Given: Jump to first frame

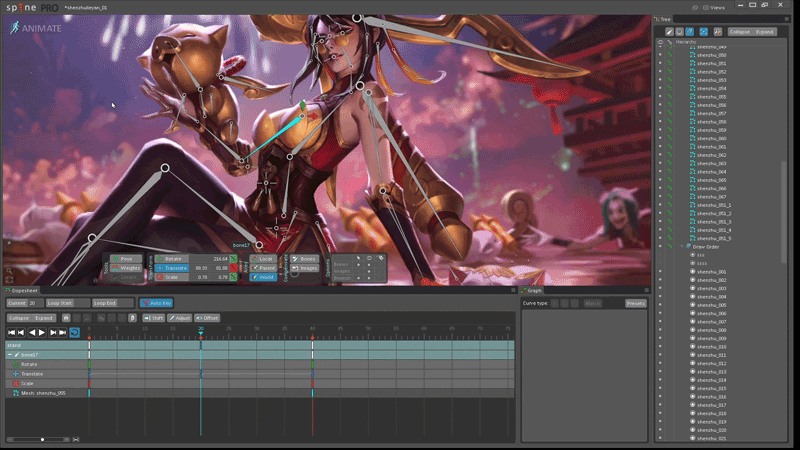Looking at the screenshot, I should point(11,333).
